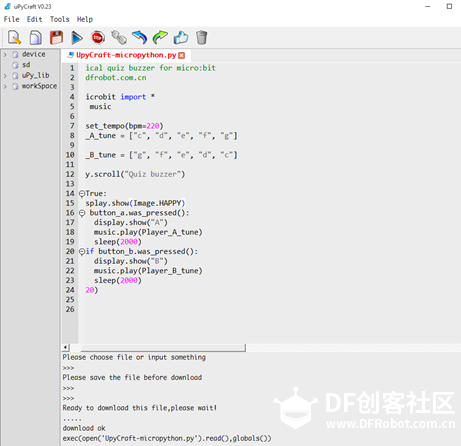461x446 pixels.
Task: Expand the workSpace tree node
Action: [x=5, y=86]
